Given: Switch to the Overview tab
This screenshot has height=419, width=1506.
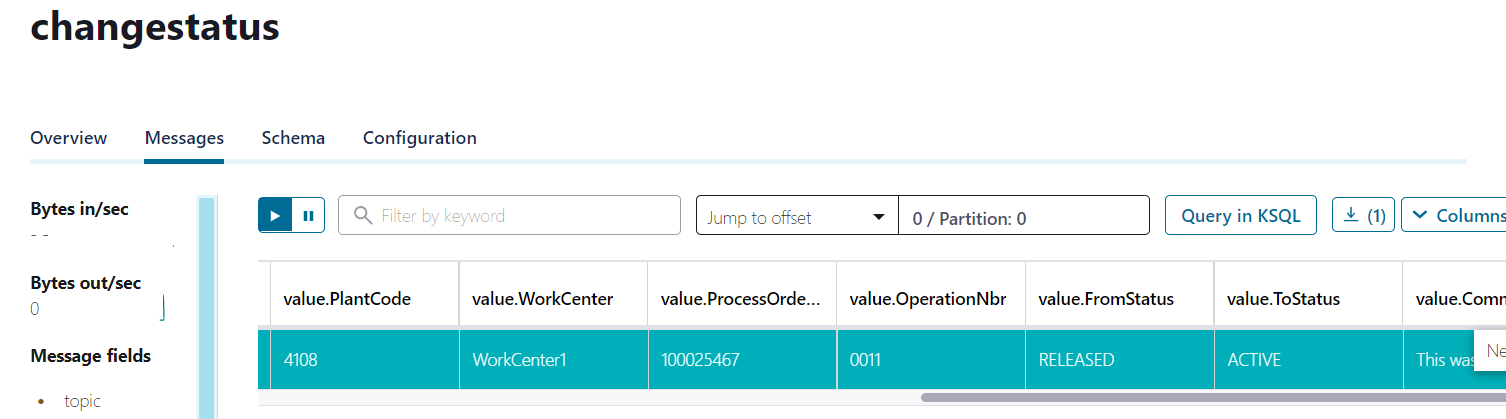Looking at the screenshot, I should [68, 138].
